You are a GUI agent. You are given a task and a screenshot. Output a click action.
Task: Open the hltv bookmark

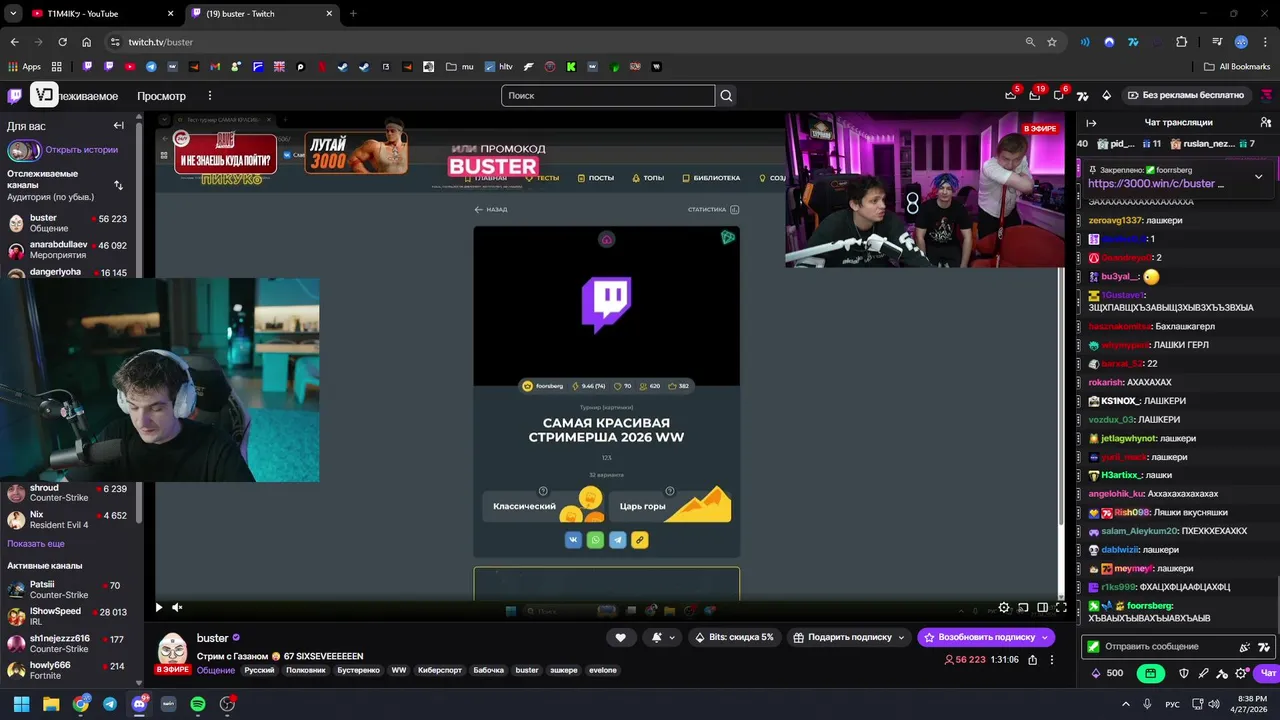click(x=498, y=67)
